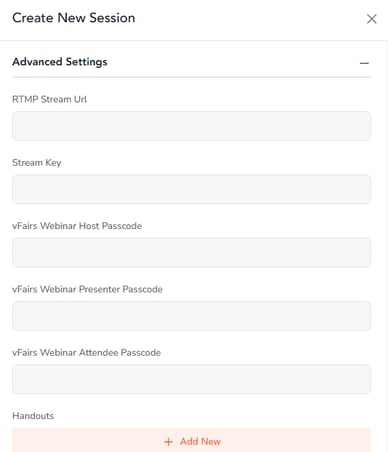Screen dimensions: 388x452
Task: Click into the Stream Key input box
Action: coord(191,189)
